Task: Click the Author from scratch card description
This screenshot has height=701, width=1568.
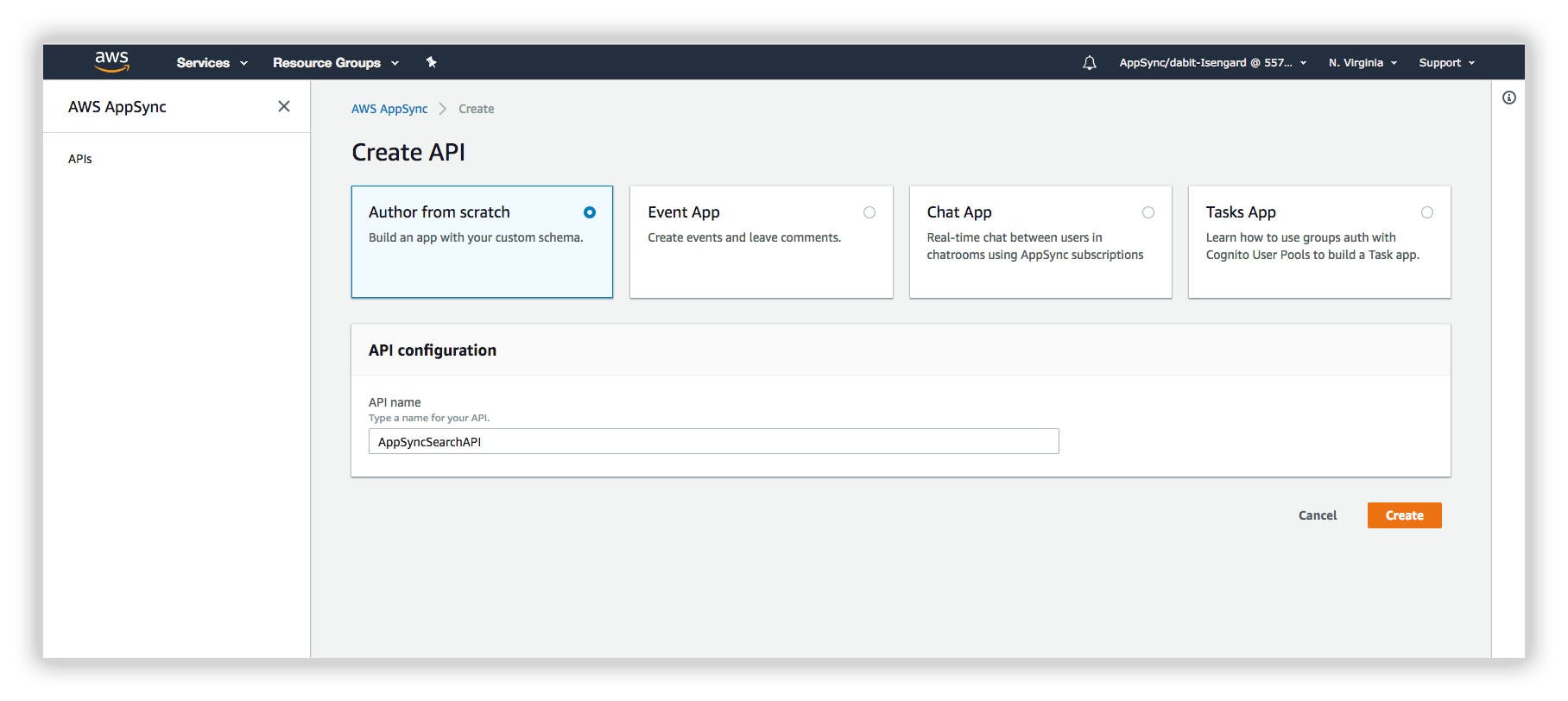Action: 476,237
